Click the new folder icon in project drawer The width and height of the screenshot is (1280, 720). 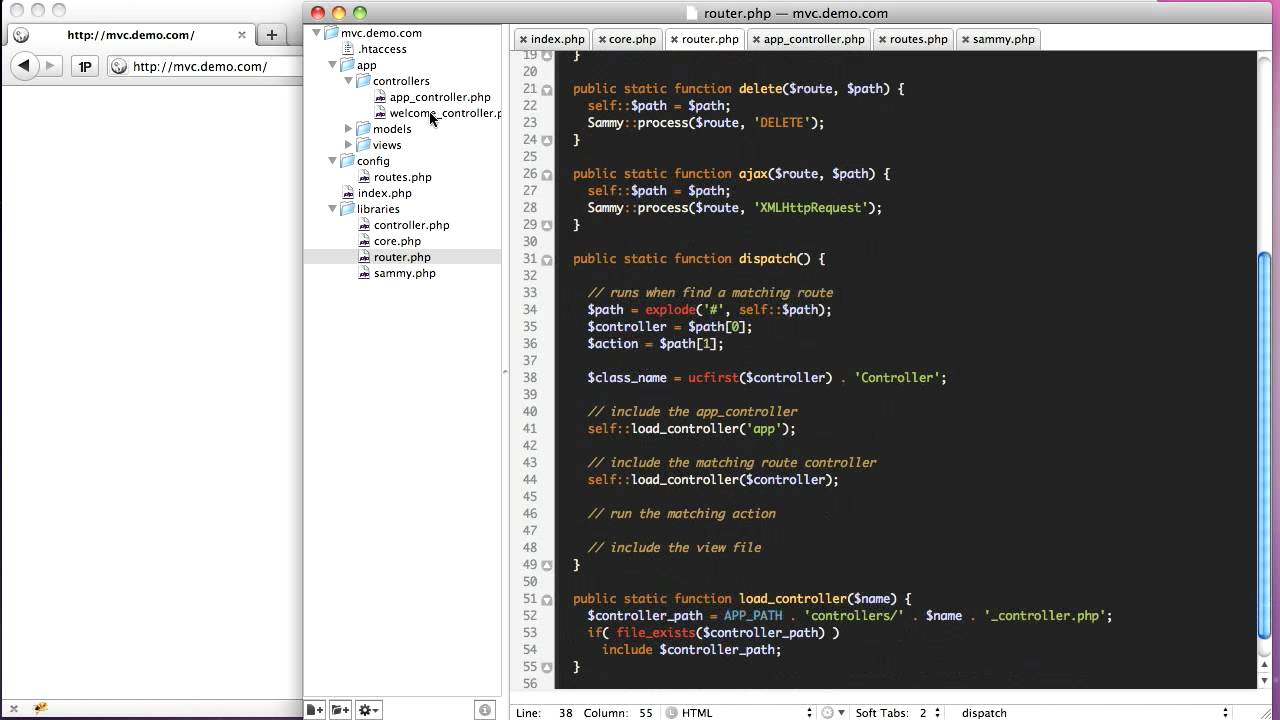[x=340, y=710]
